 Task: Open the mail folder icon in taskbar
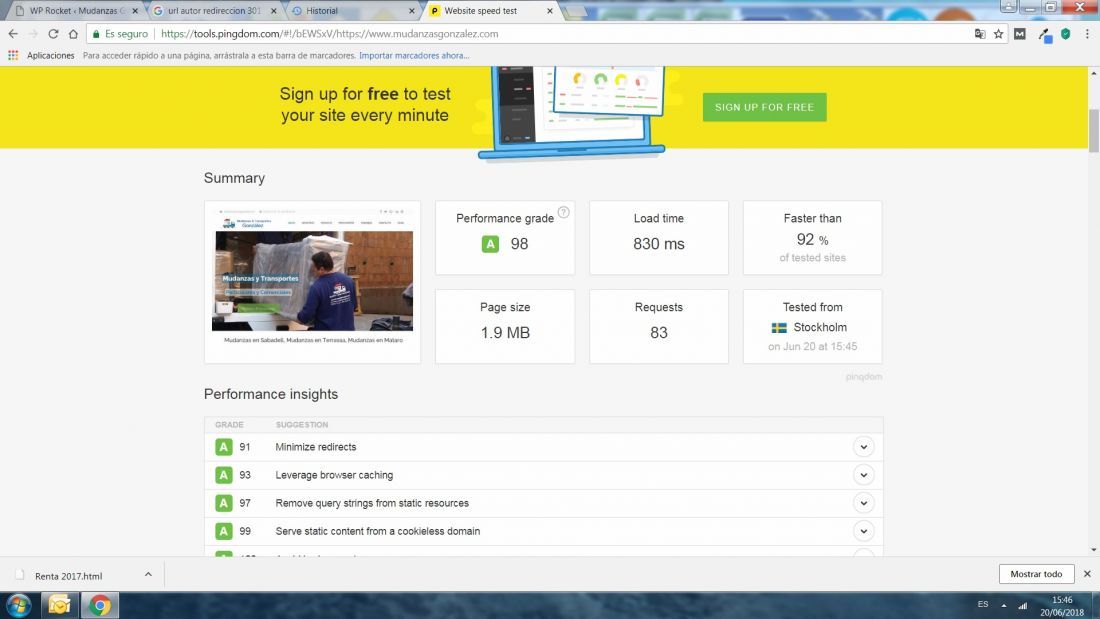(60, 605)
